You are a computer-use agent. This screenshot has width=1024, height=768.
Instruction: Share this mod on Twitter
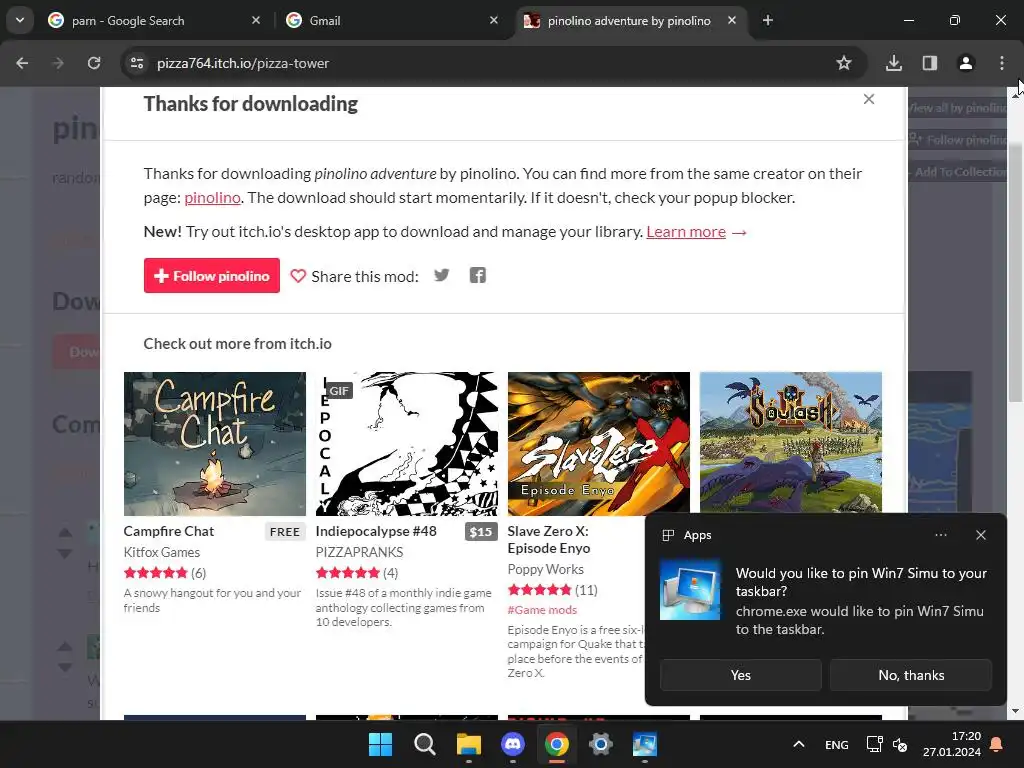click(441, 275)
